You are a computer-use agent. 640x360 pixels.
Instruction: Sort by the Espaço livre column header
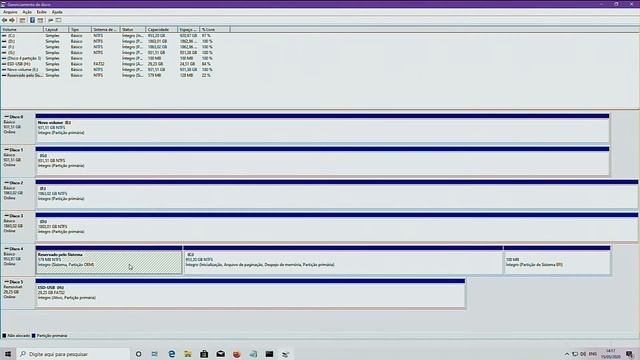[x=189, y=29]
